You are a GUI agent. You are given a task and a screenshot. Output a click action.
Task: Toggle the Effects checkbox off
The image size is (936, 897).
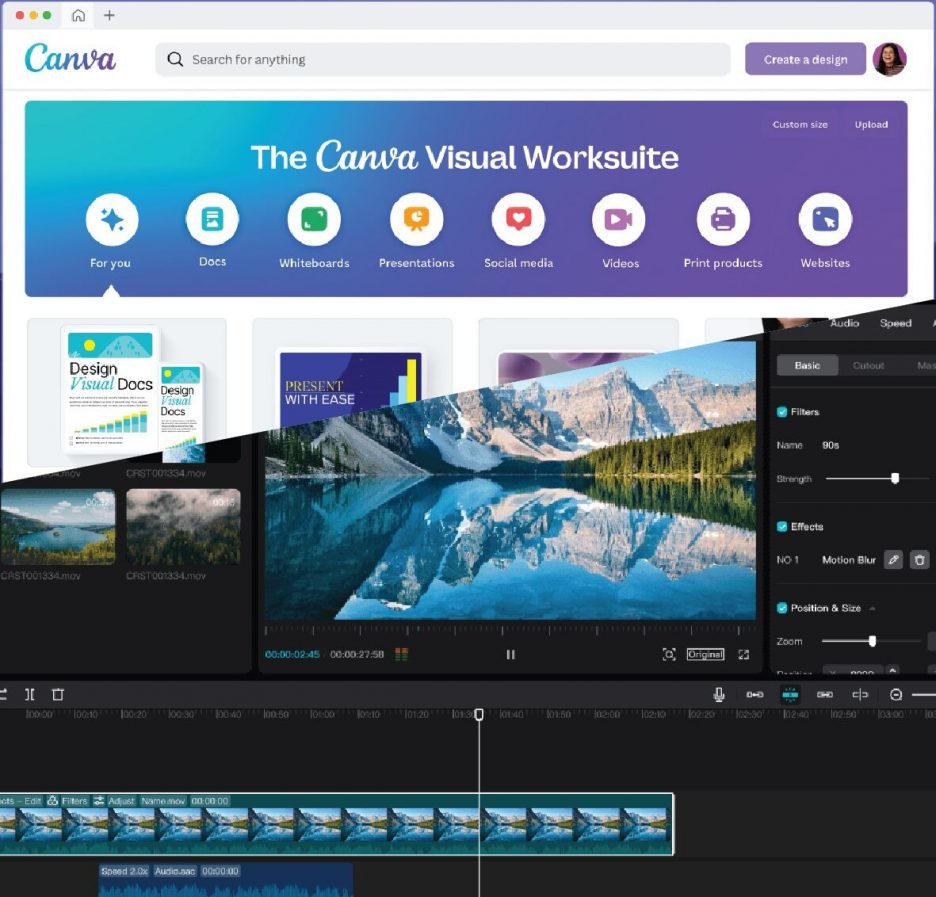tap(781, 526)
